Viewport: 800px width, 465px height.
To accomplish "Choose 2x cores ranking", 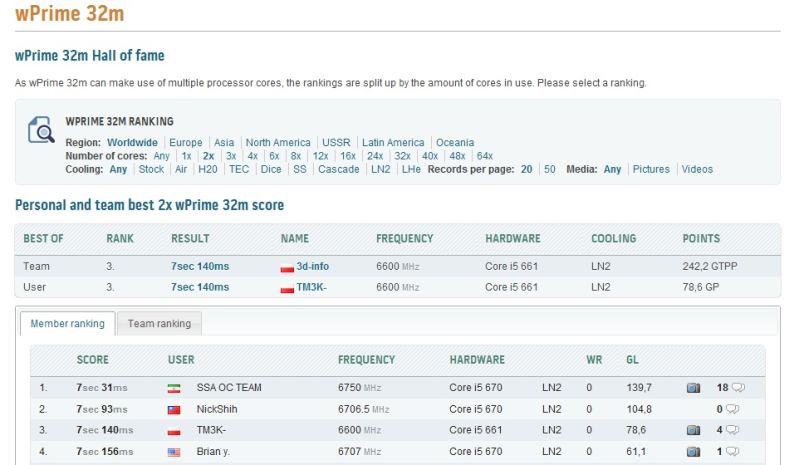I will [x=208, y=156].
